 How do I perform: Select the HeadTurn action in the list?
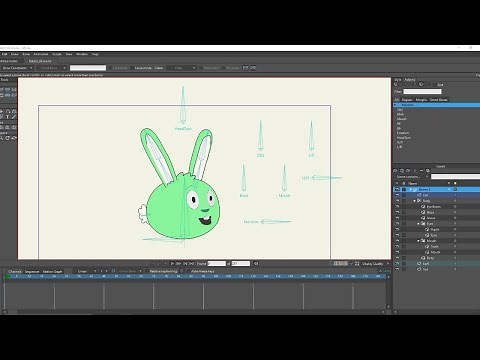(x=404, y=138)
